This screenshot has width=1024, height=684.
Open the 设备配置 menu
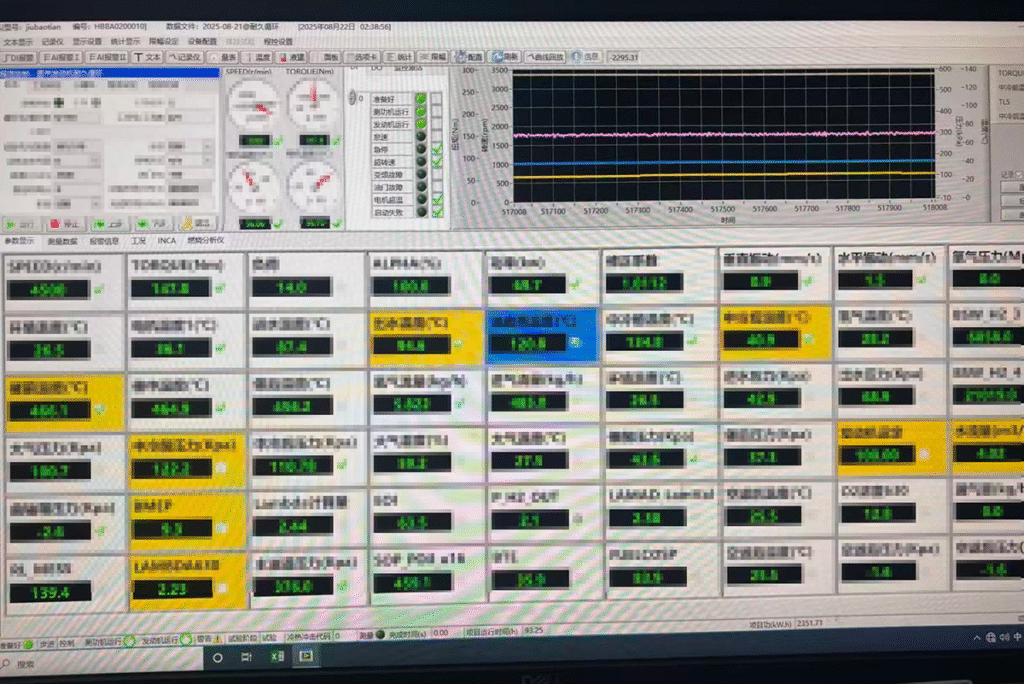[x=202, y=42]
